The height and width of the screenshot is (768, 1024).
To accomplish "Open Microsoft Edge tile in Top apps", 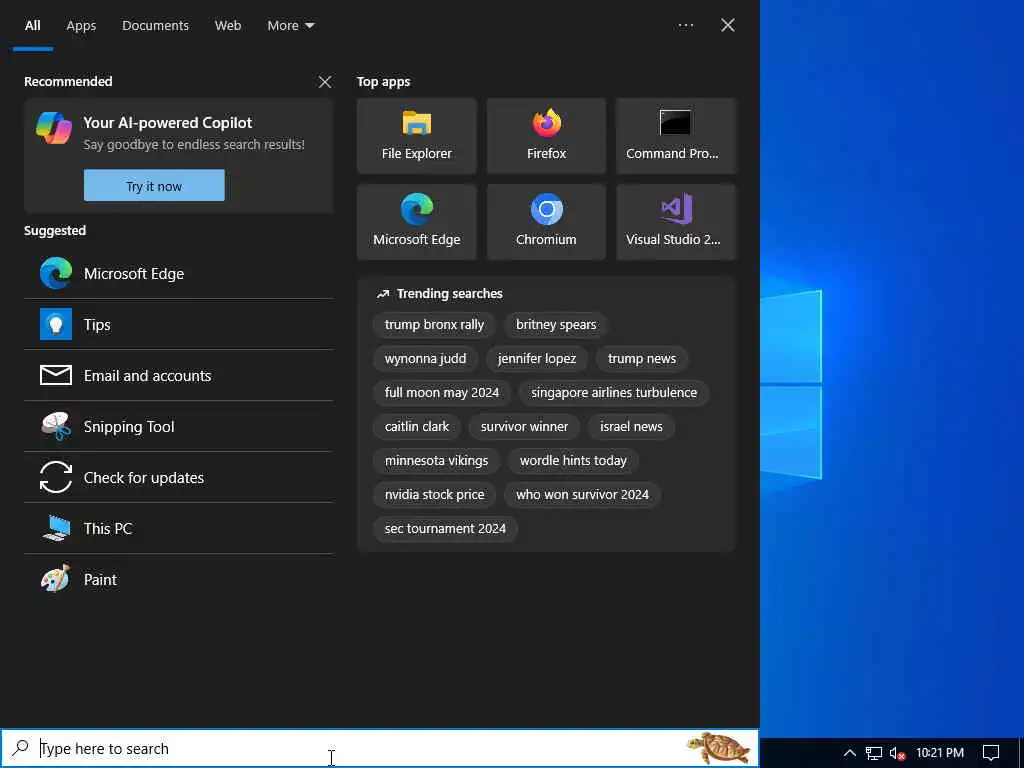I will (x=417, y=222).
